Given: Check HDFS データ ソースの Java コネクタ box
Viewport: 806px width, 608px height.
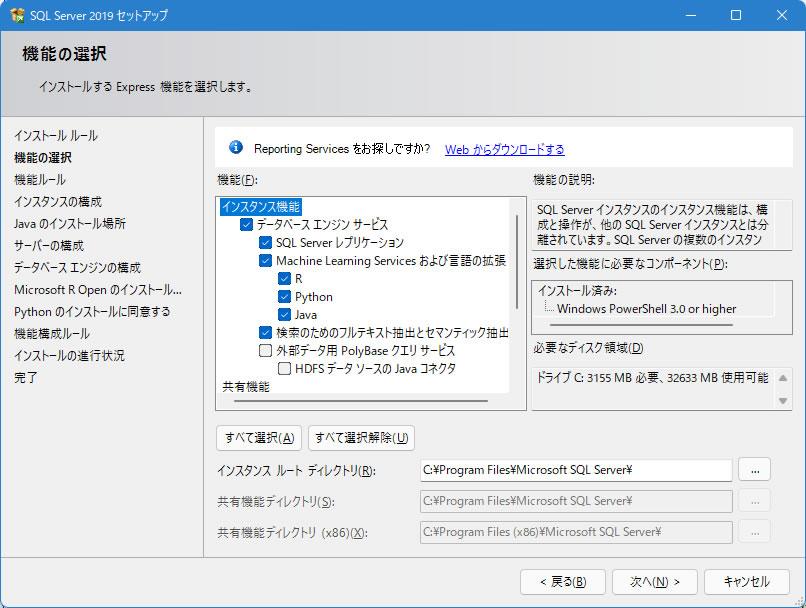Looking at the screenshot, I should pyautogui.click(x=284, y=369).
